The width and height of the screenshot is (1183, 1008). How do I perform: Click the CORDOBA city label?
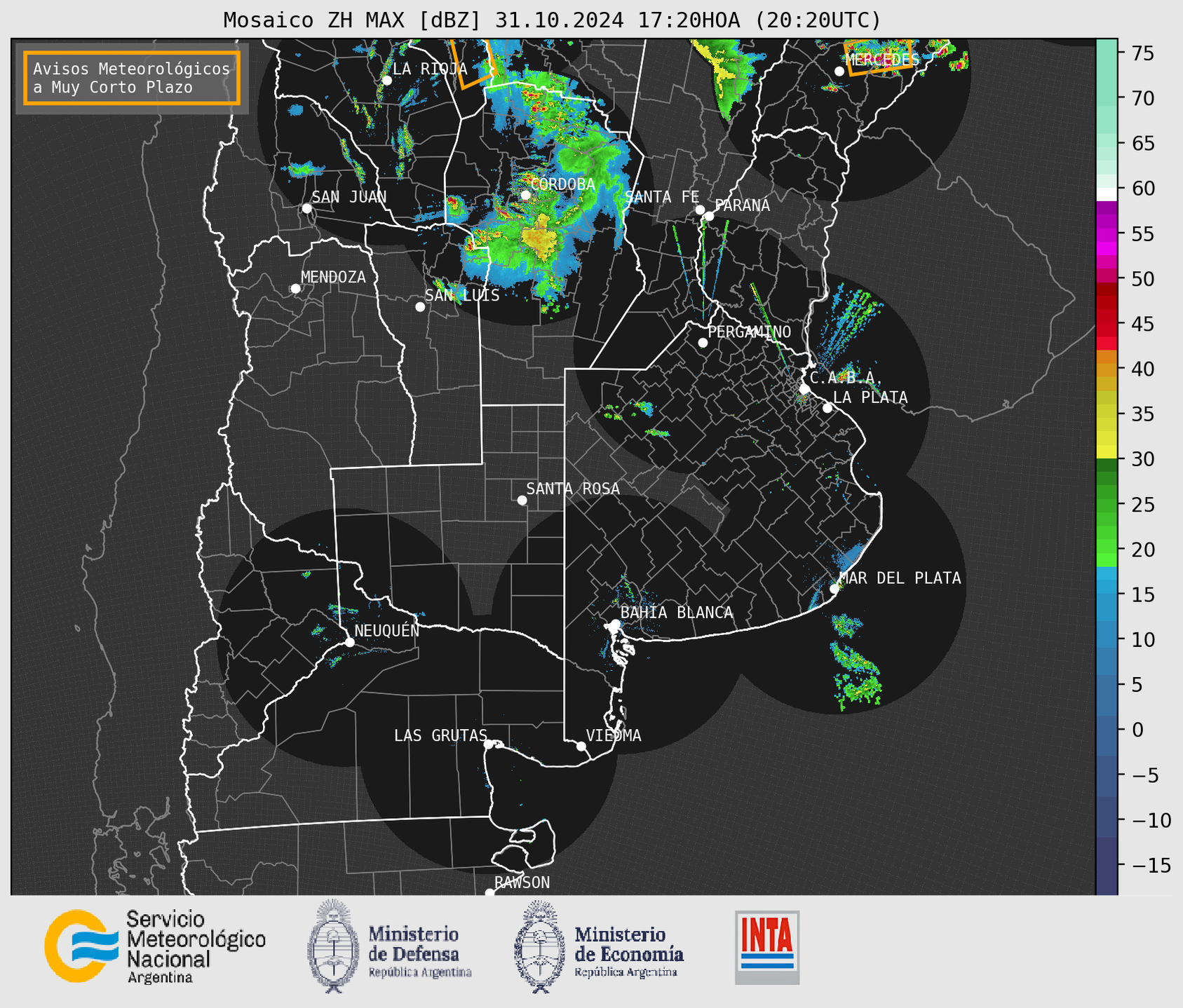pos(563,184)
